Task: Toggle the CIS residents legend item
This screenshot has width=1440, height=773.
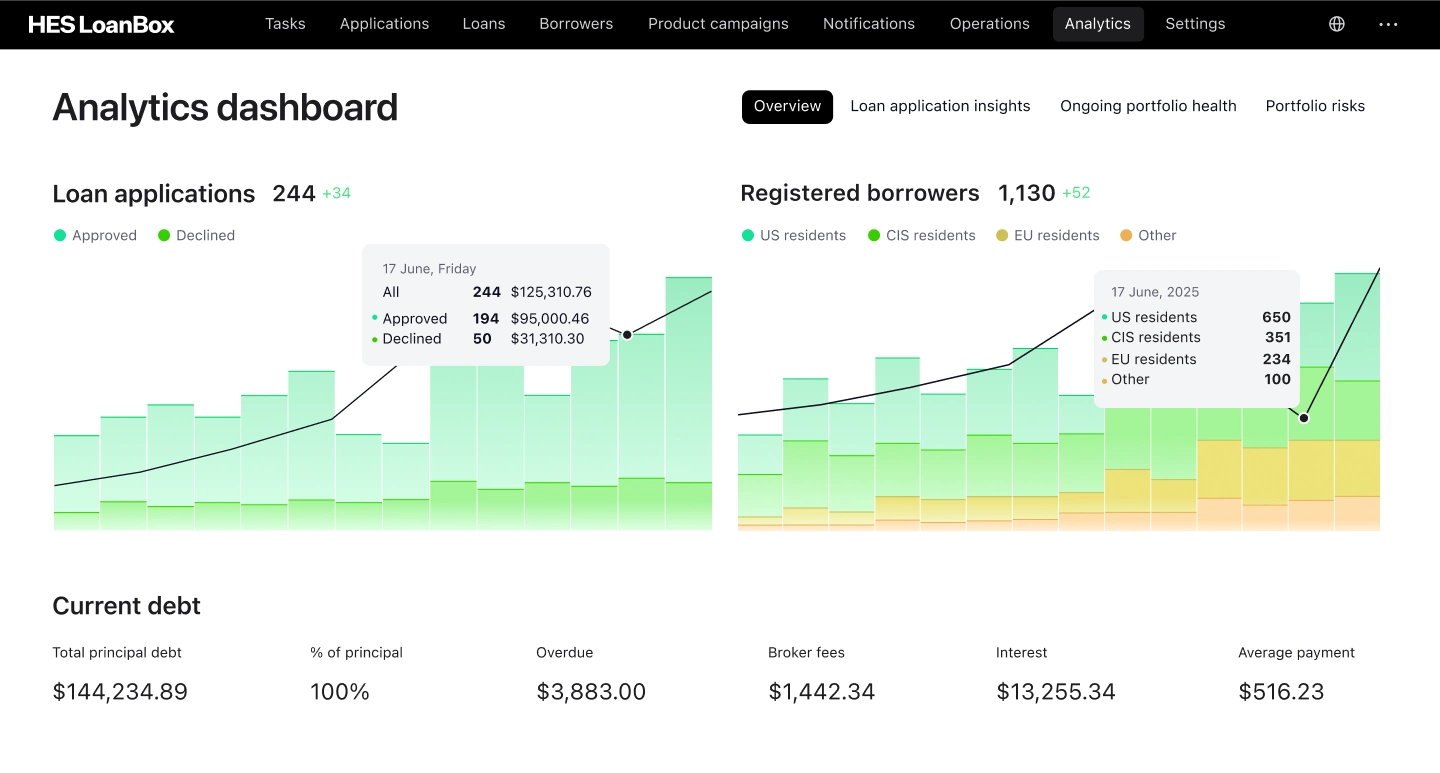Action: (921, 235)
